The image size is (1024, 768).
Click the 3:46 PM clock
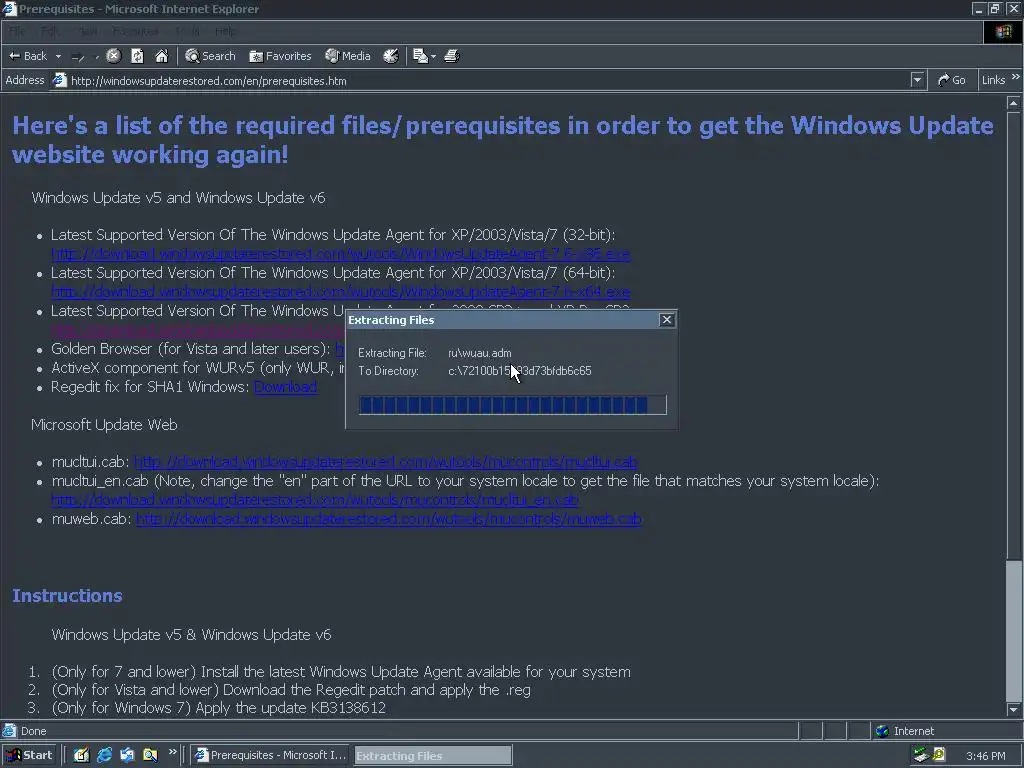point(985,756)
